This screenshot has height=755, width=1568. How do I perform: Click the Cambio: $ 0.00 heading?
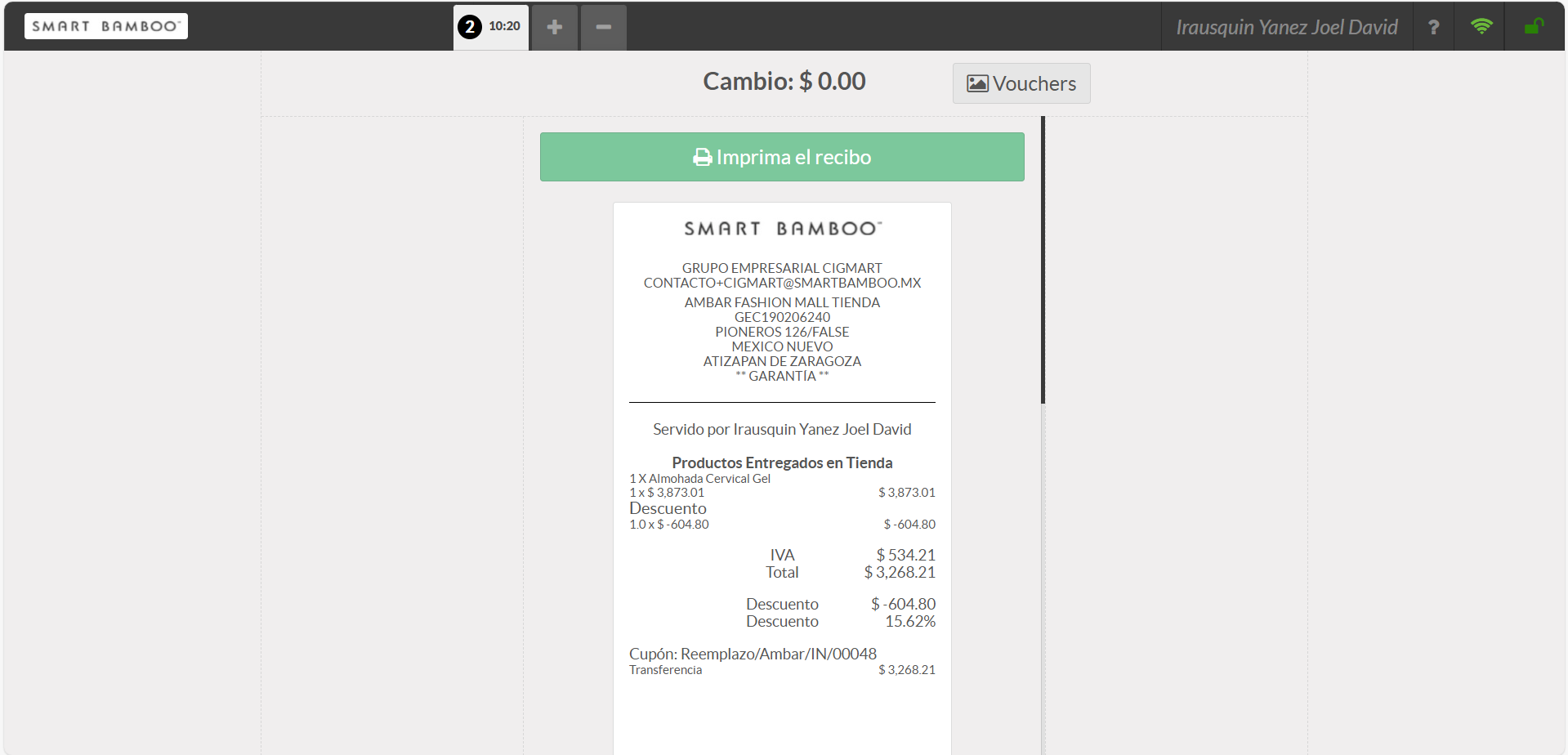click(784, 82)
